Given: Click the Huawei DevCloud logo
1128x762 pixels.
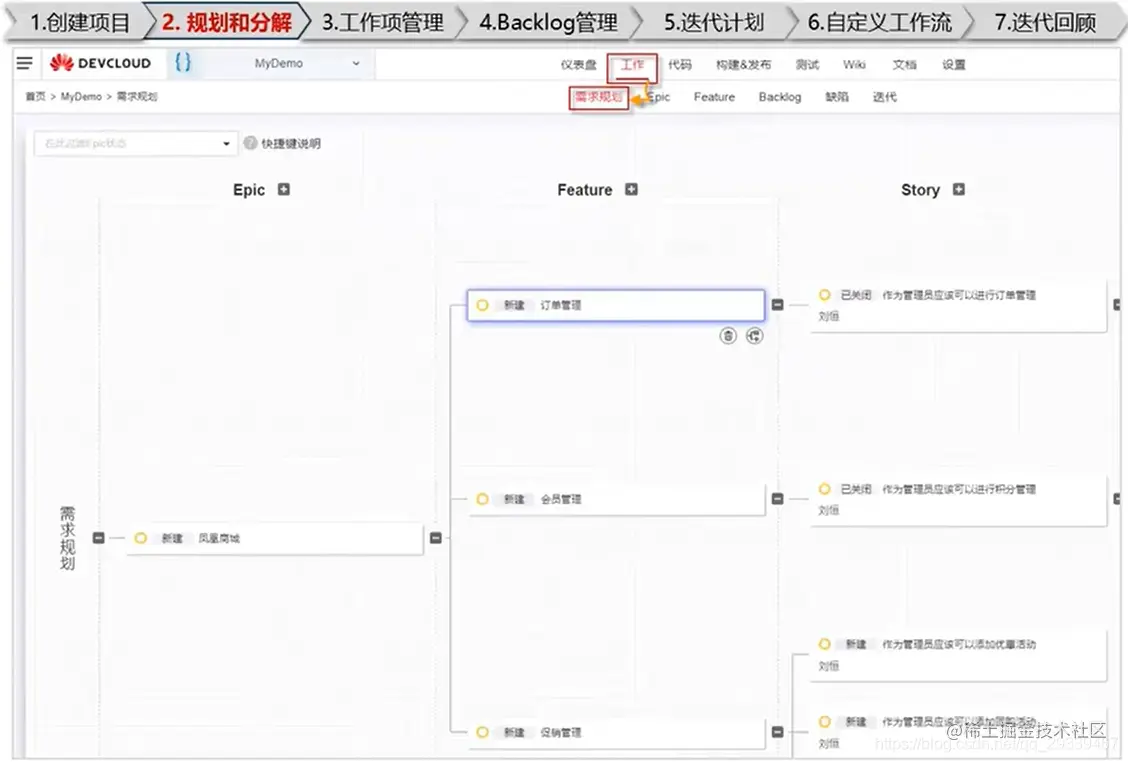Looking at the screenshot, I should click(101, 63).
